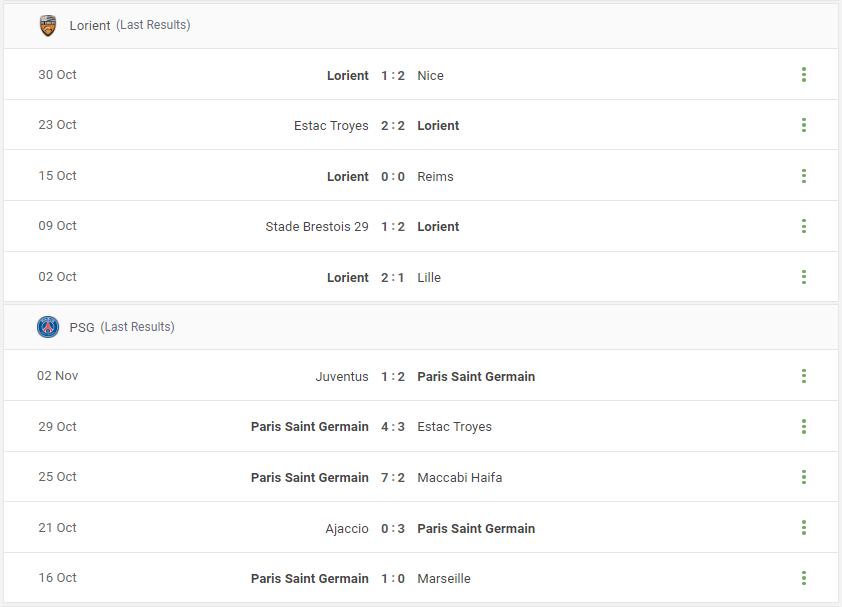Open three-dot menu for Estac Troyes vs Lorient
842x607 pixels.
pyautogui.click(x=803, y=125)
